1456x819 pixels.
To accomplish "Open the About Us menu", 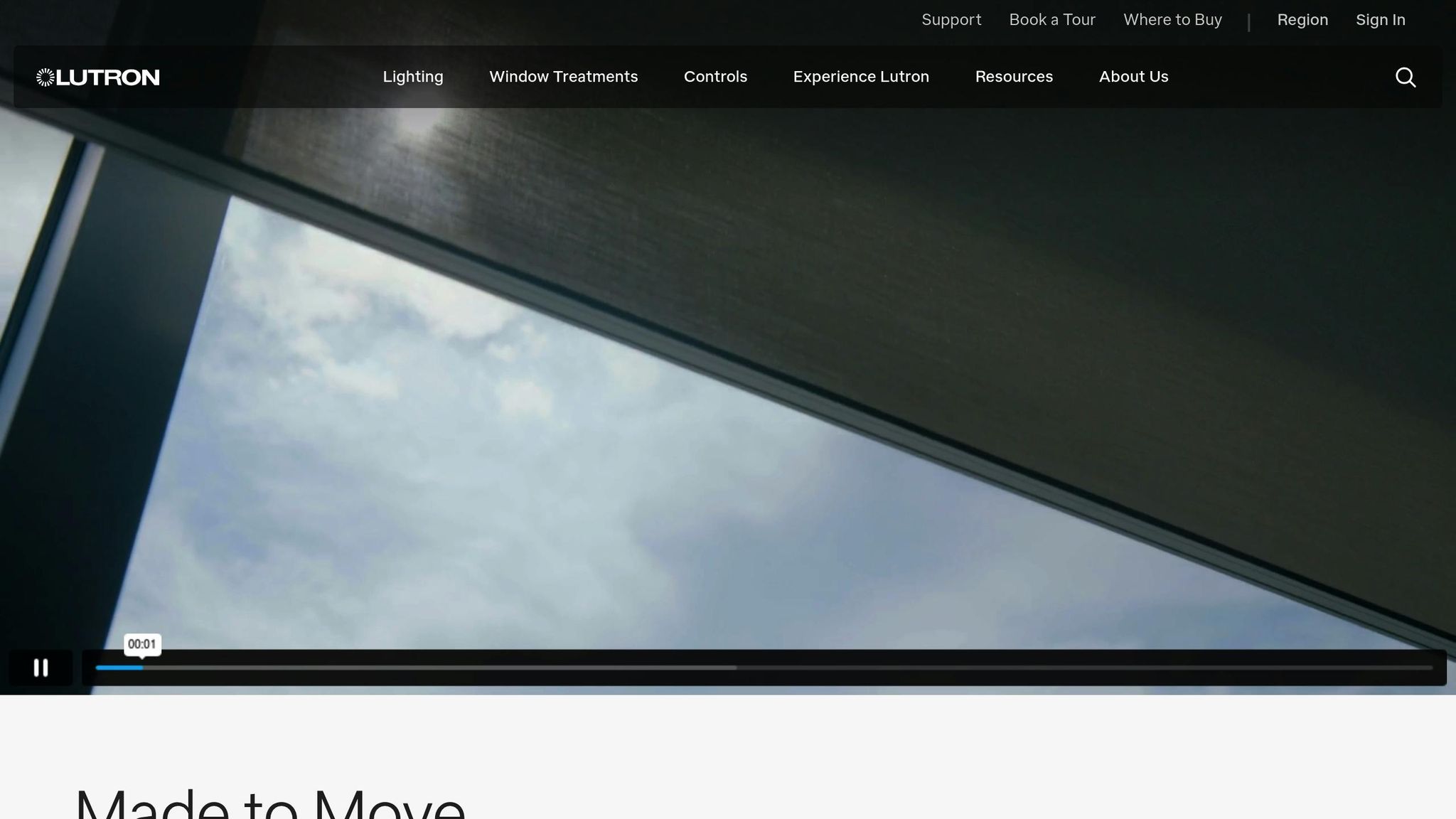I will 1133,77.
